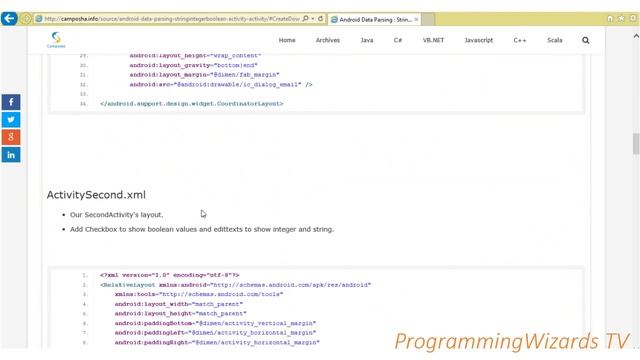
Task: Click the paddingBottom code line
Action: tap(215, 323)
